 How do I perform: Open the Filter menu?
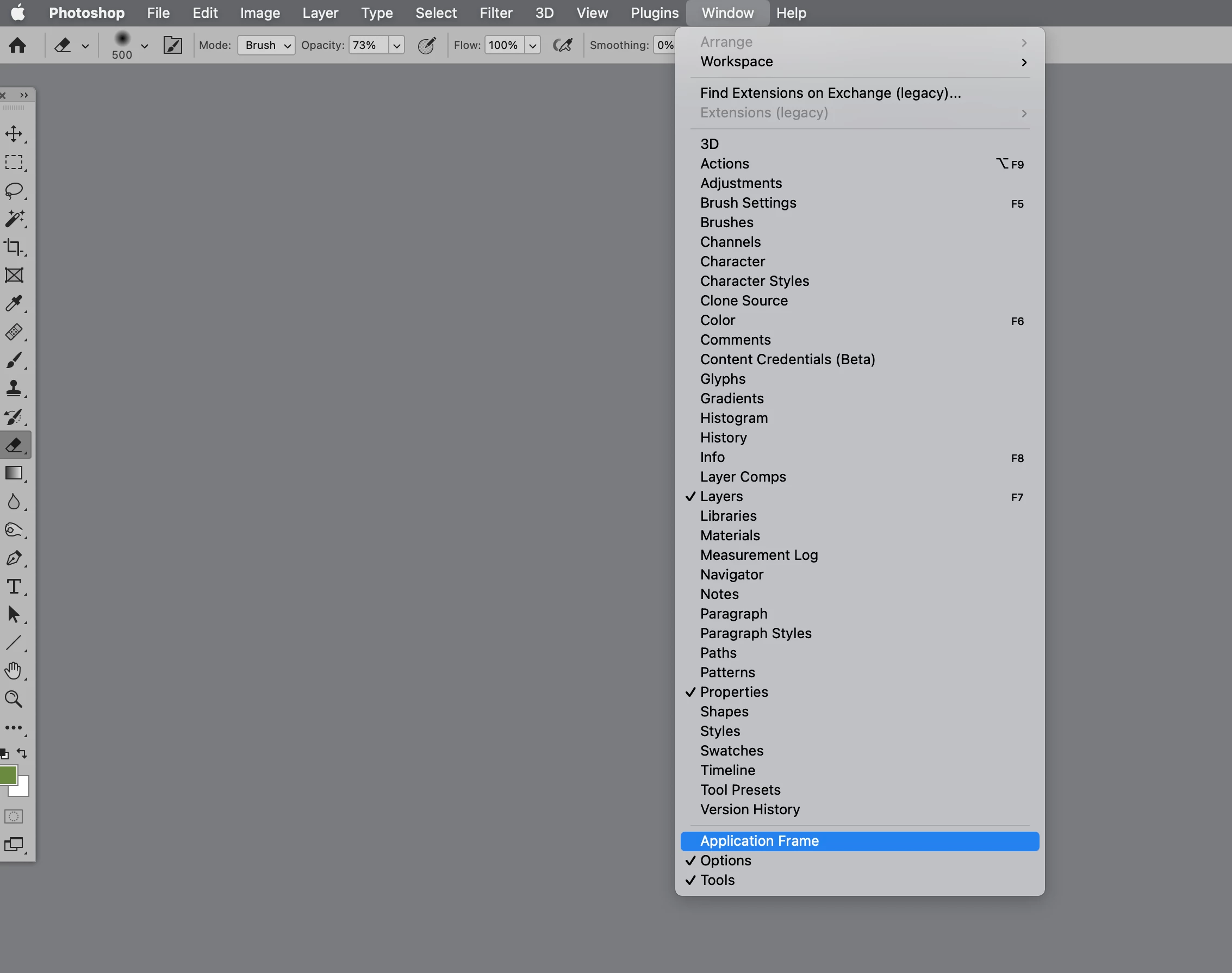(495, 13)
